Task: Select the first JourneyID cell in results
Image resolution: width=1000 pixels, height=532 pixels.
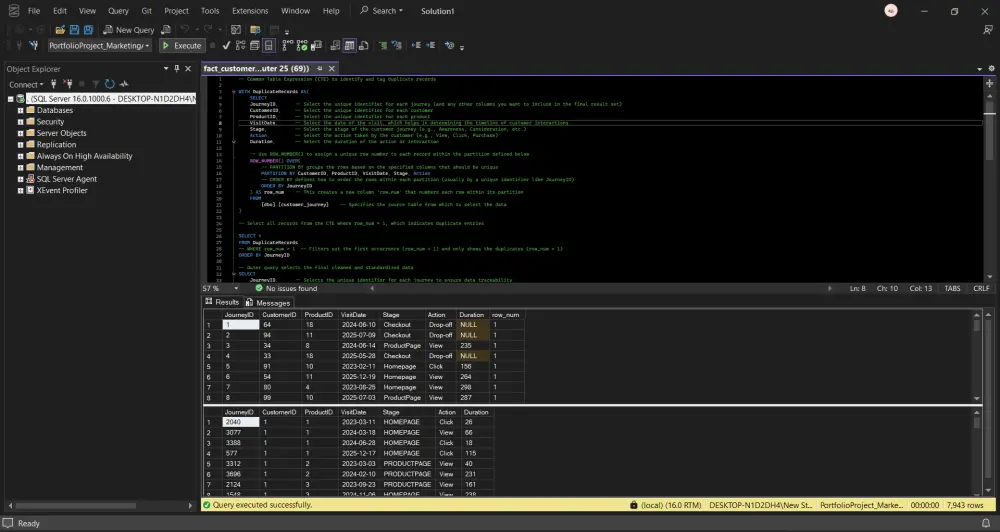Action: 240,325
